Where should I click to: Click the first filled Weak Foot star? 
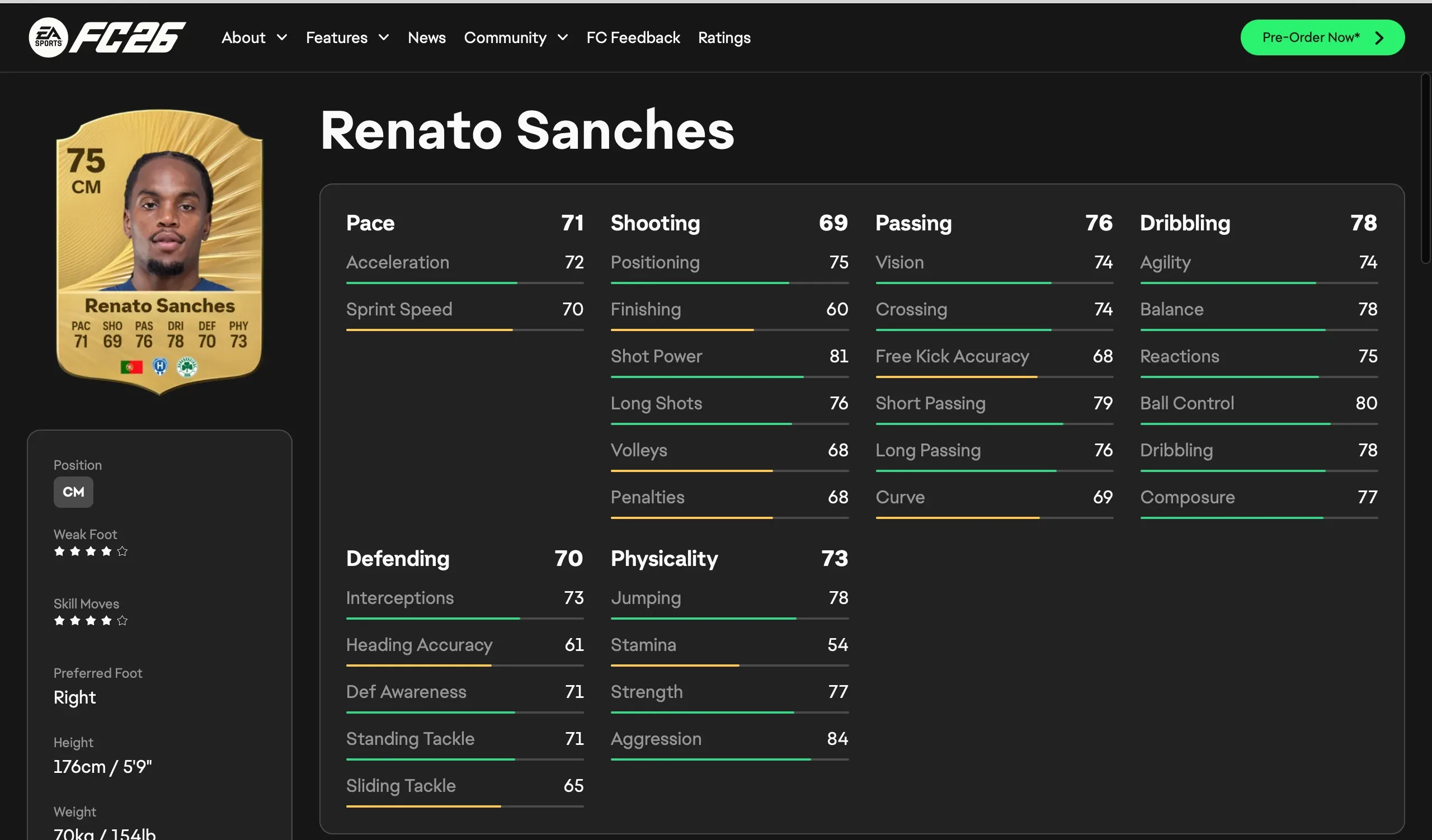point(59,551)
